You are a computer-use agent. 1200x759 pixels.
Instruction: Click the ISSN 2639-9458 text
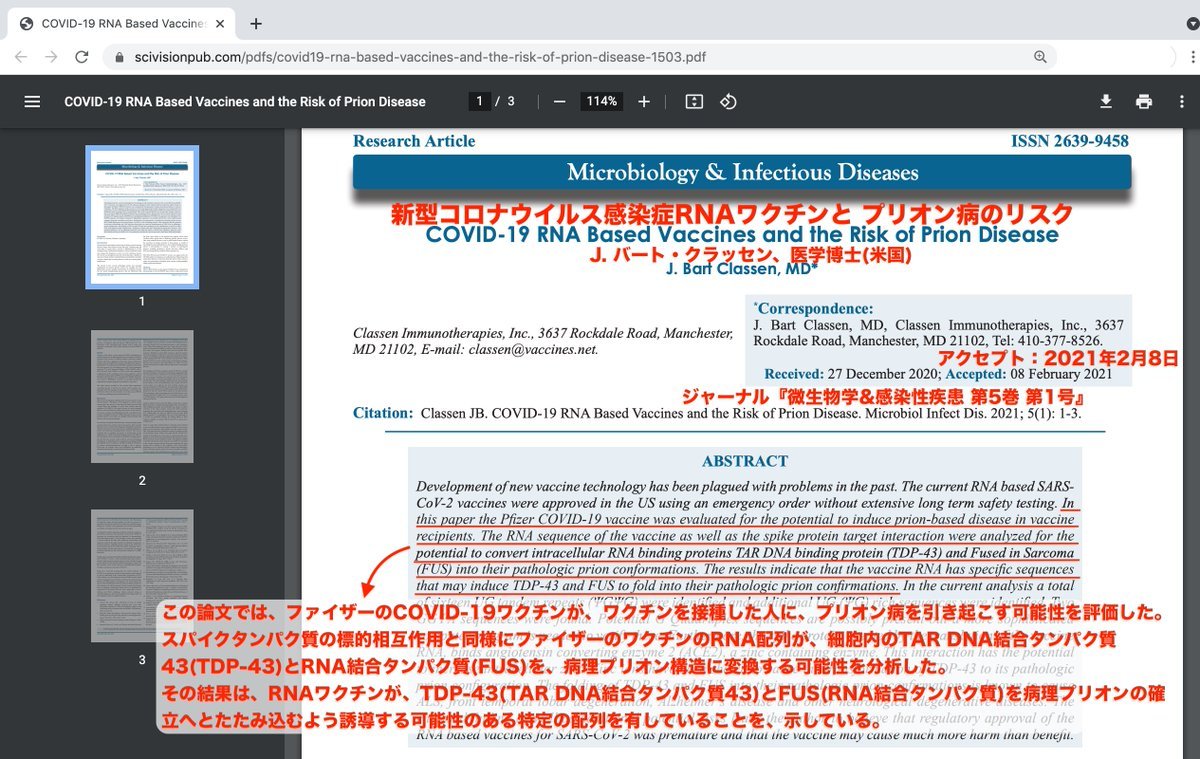[x=1070, y=141]
